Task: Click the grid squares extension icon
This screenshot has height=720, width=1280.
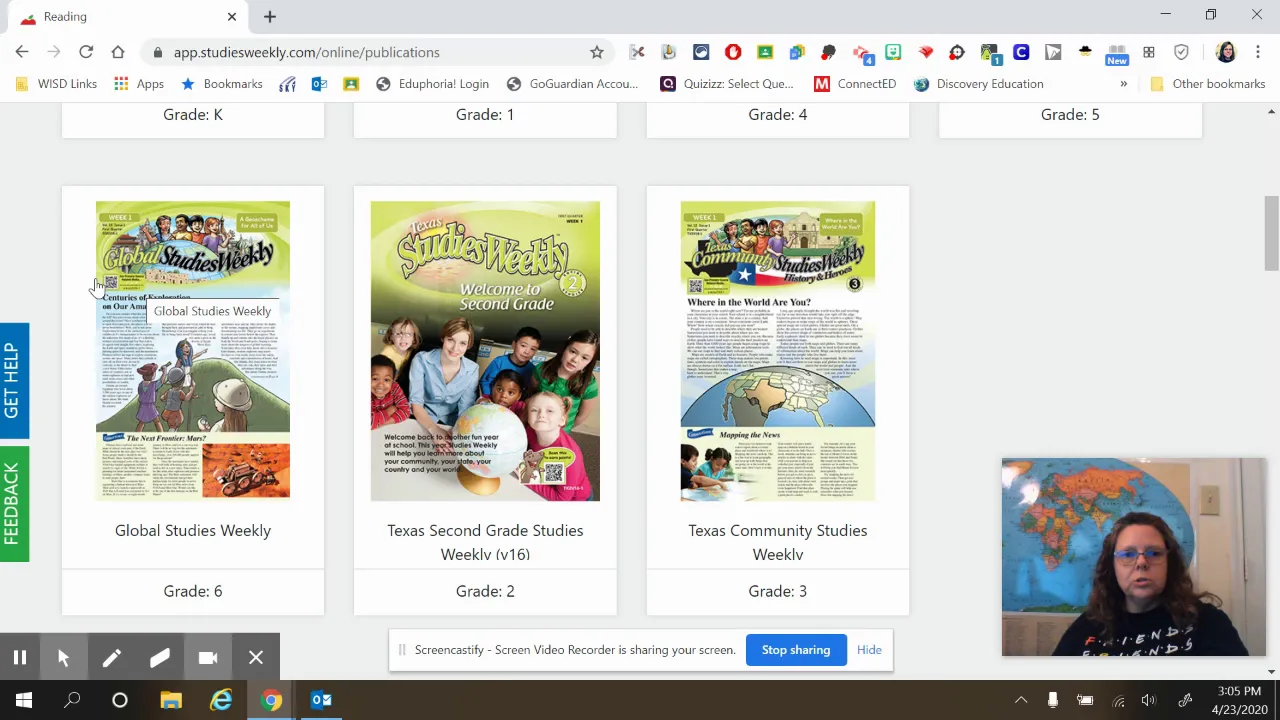Action: tap(1149, 52)
